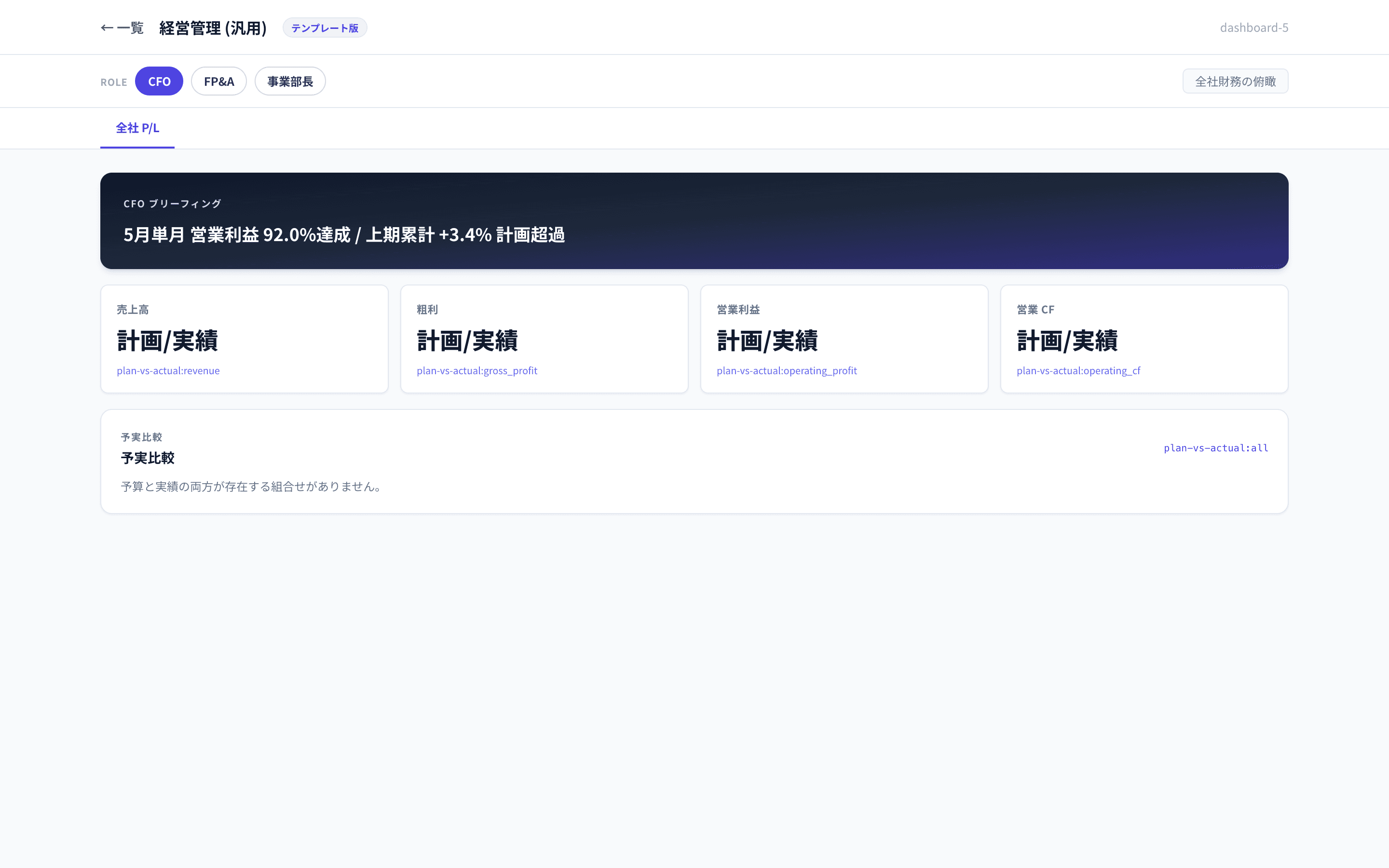The width and height of the screenshot is (1389, 868).
Task: Click the plan-vs-actual:gross_profit label
Action: pyautogui.click(x=477, y=371)
